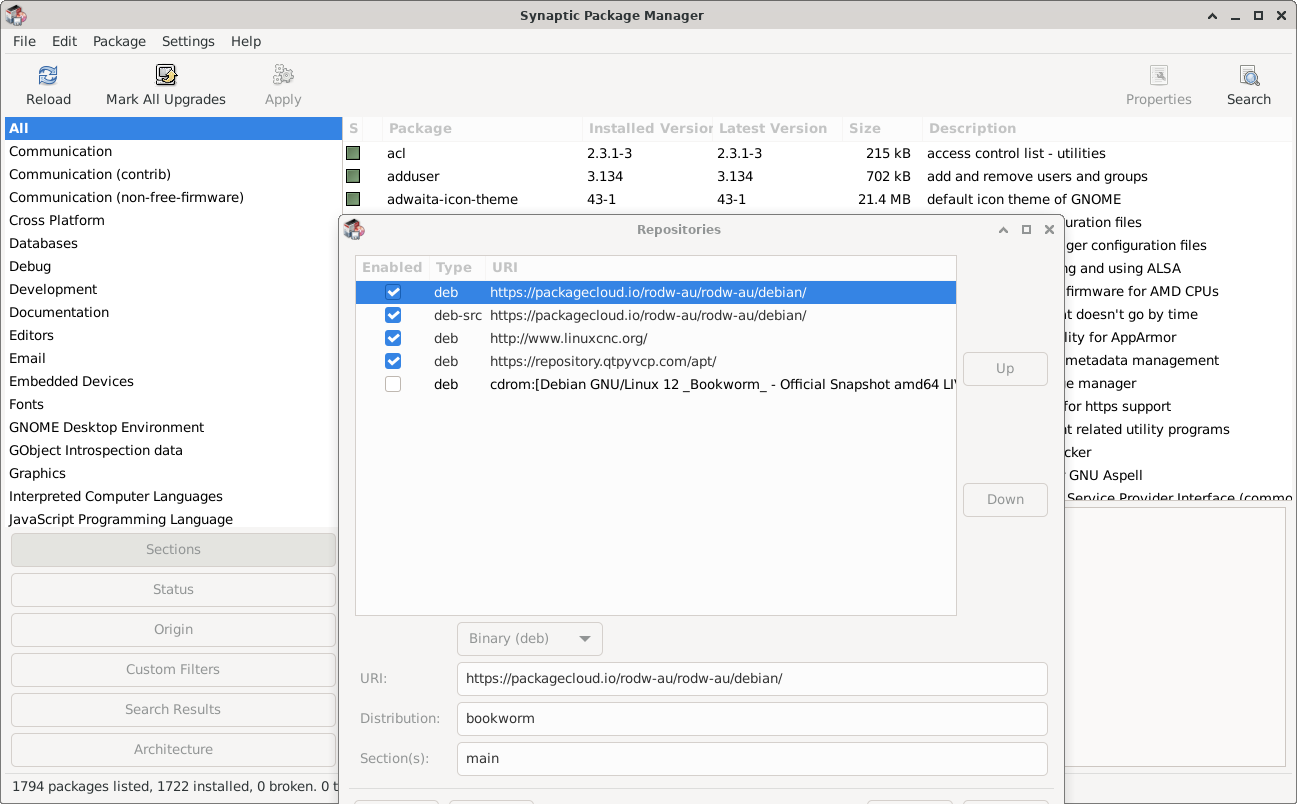Click the Search toolbar icon
Viewport: 1297px width, 804px height.
[x=1249, y=76]
